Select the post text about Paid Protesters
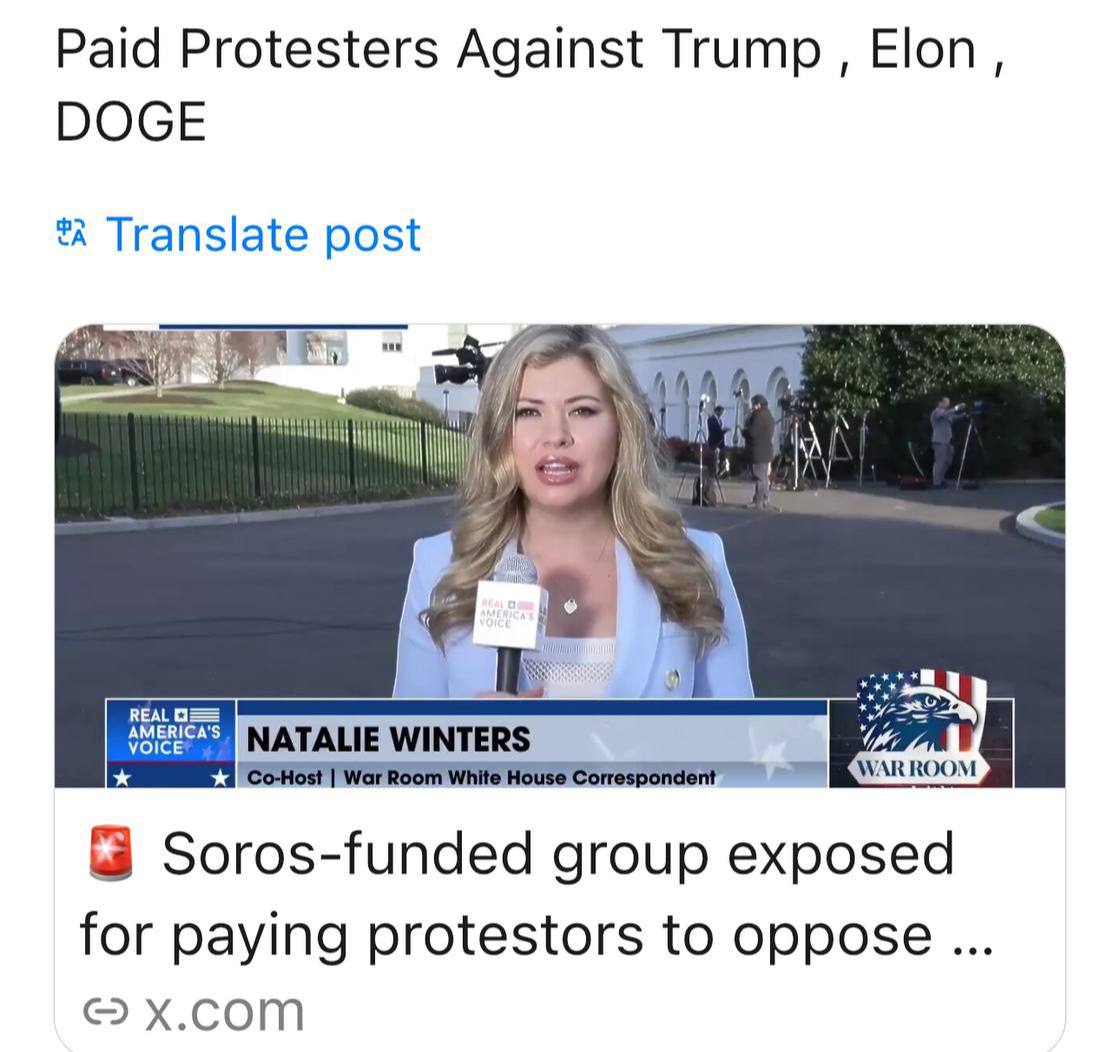 coord(530,84)
